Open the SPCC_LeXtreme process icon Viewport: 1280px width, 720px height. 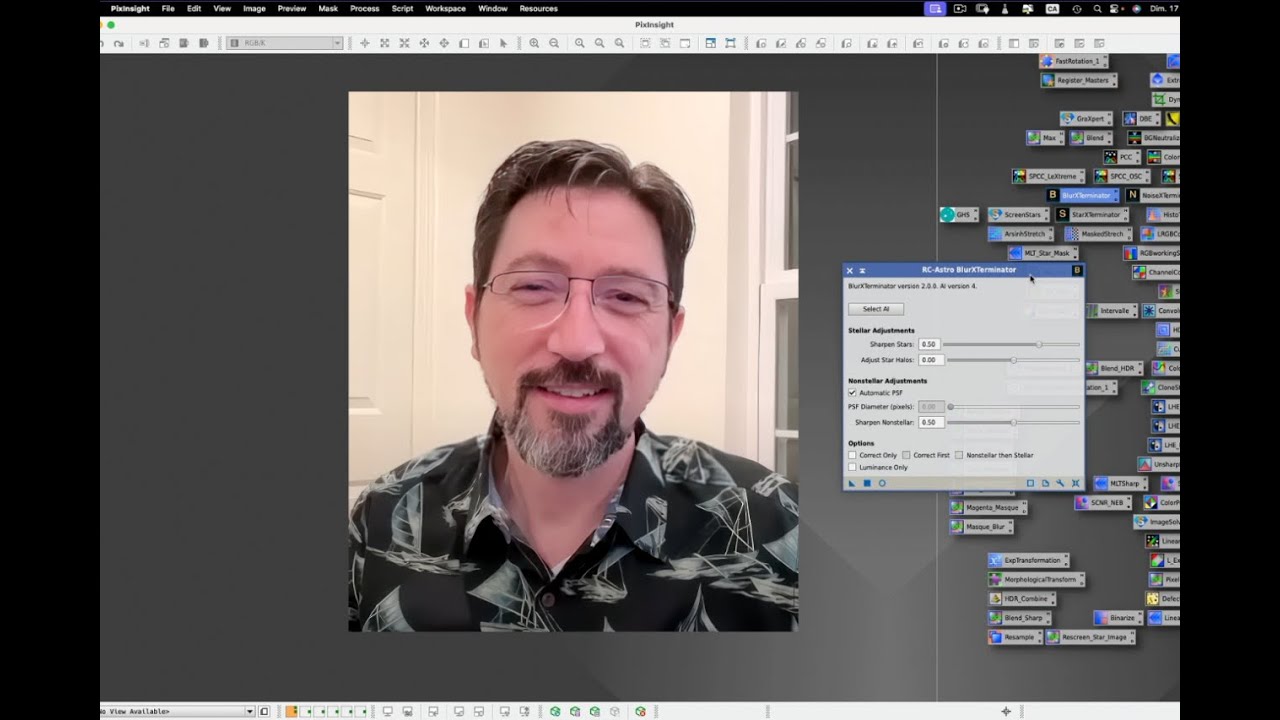1047,176
